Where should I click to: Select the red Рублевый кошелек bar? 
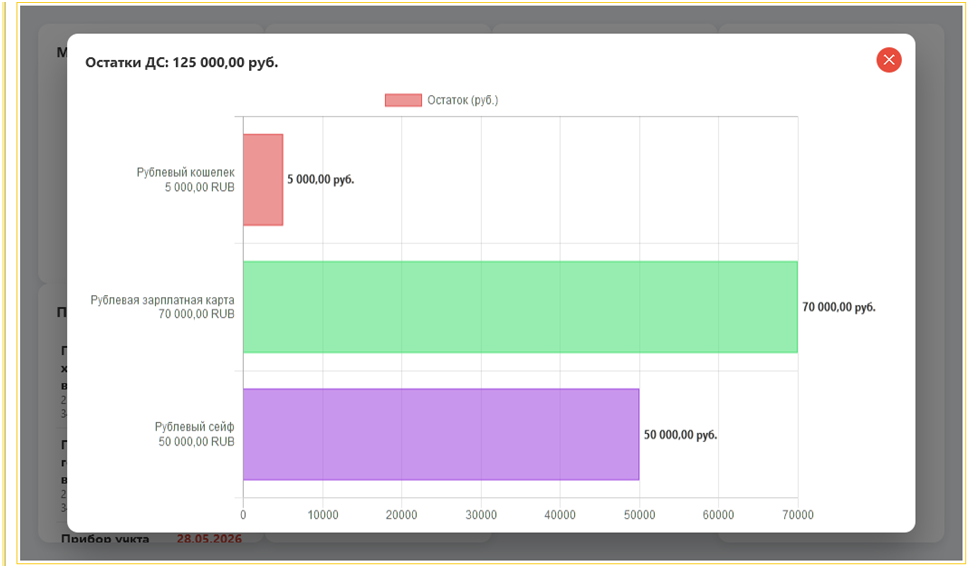click(x=263, y=180)
